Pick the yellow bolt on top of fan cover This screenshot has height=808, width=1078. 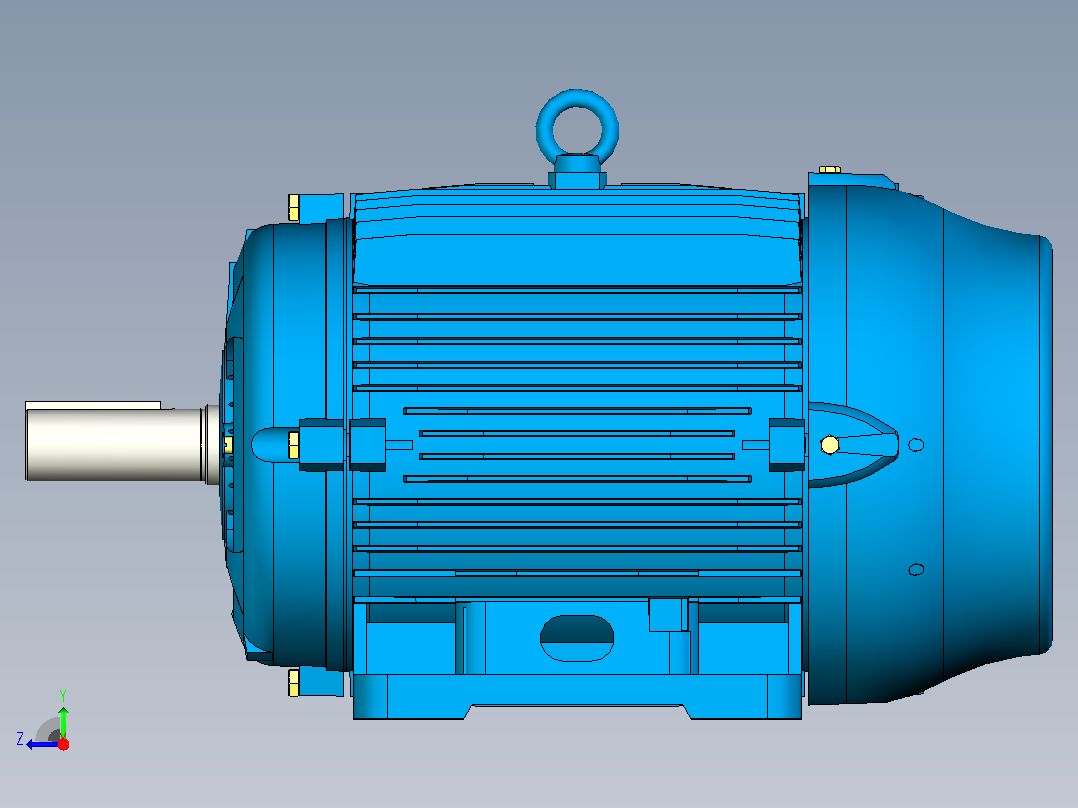[x=830, y=169]
